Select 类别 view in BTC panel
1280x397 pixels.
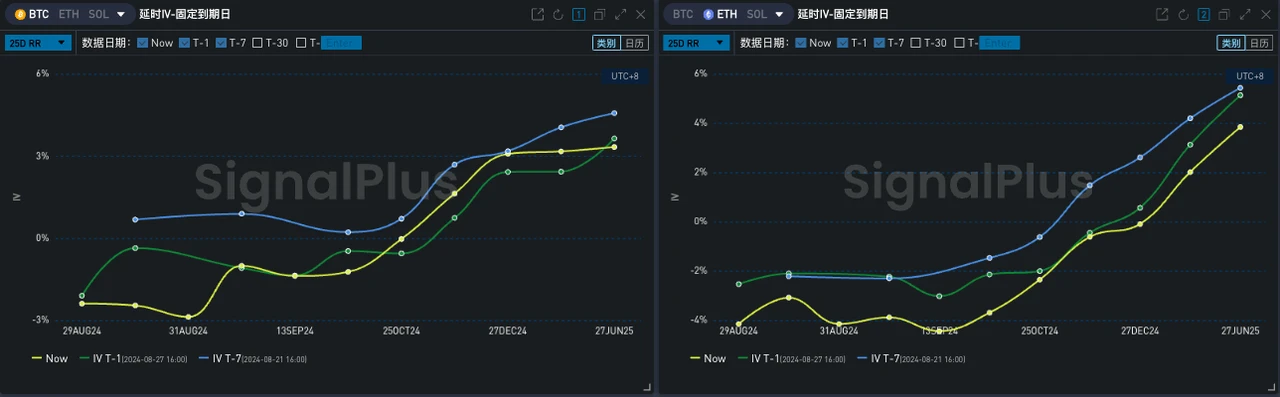[x=606, y=43]
